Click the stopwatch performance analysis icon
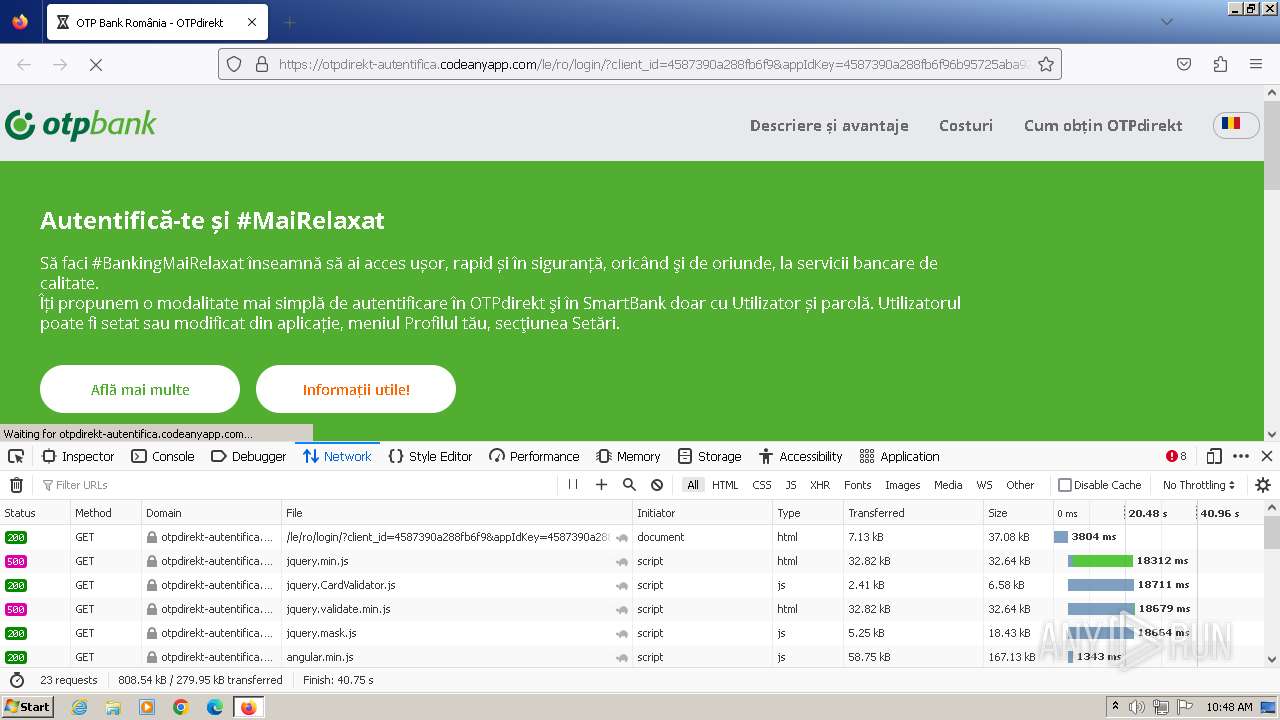The width and height of the screenshot is (1280, 720). (16, 680)
